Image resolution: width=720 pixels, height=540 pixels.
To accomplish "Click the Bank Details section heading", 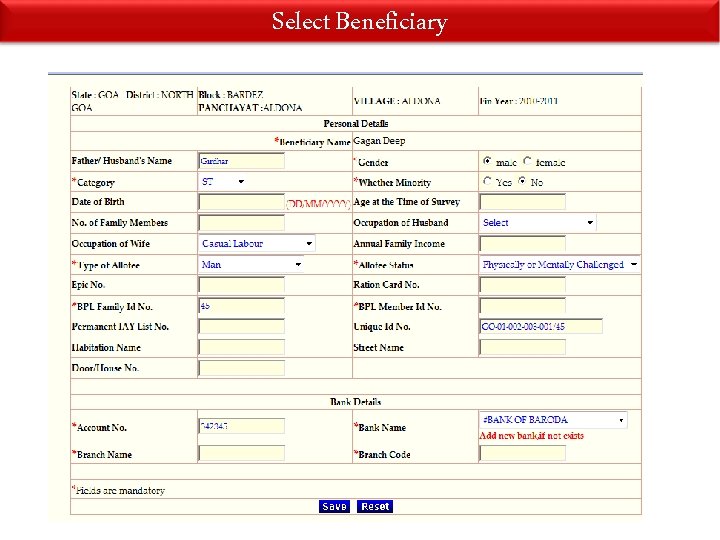I will 356,402.
